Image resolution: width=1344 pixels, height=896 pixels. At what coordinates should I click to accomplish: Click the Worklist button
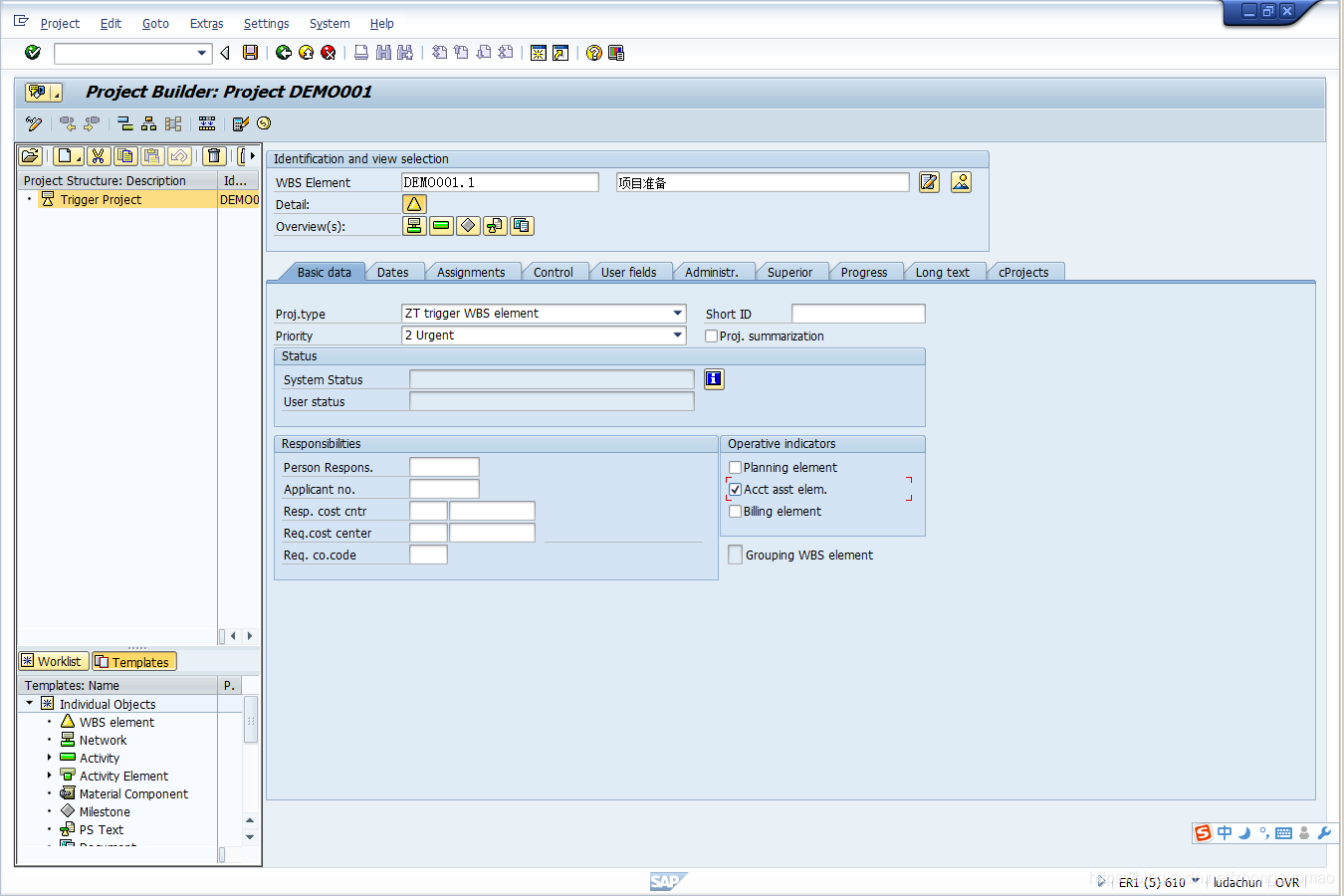pos(53,661)
